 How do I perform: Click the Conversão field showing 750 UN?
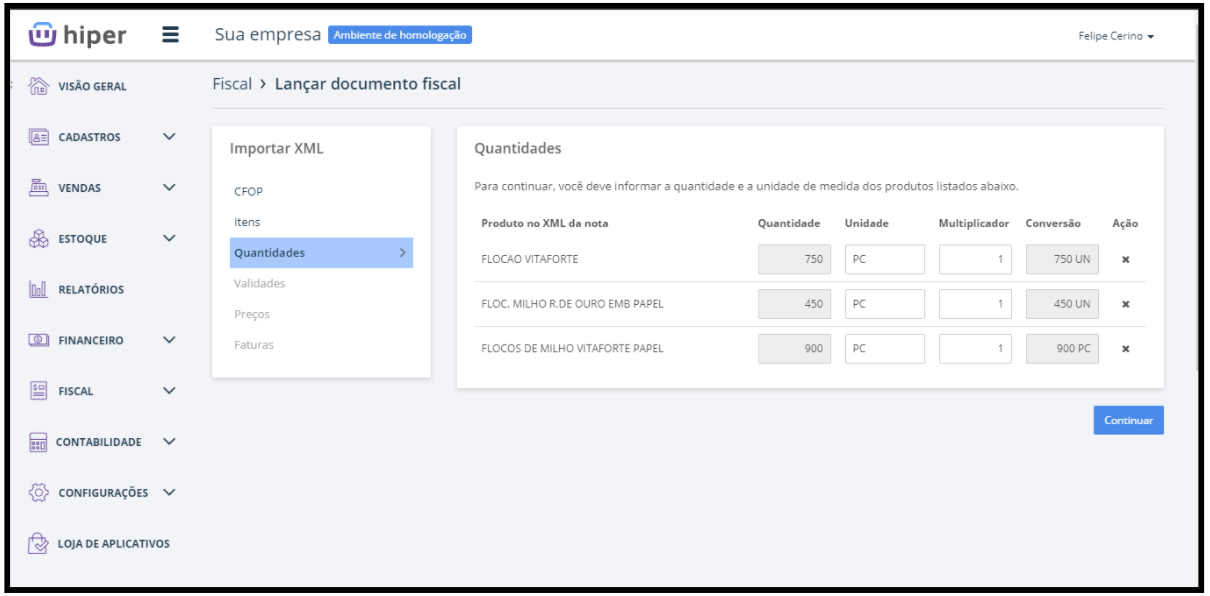click(1064, 259)
